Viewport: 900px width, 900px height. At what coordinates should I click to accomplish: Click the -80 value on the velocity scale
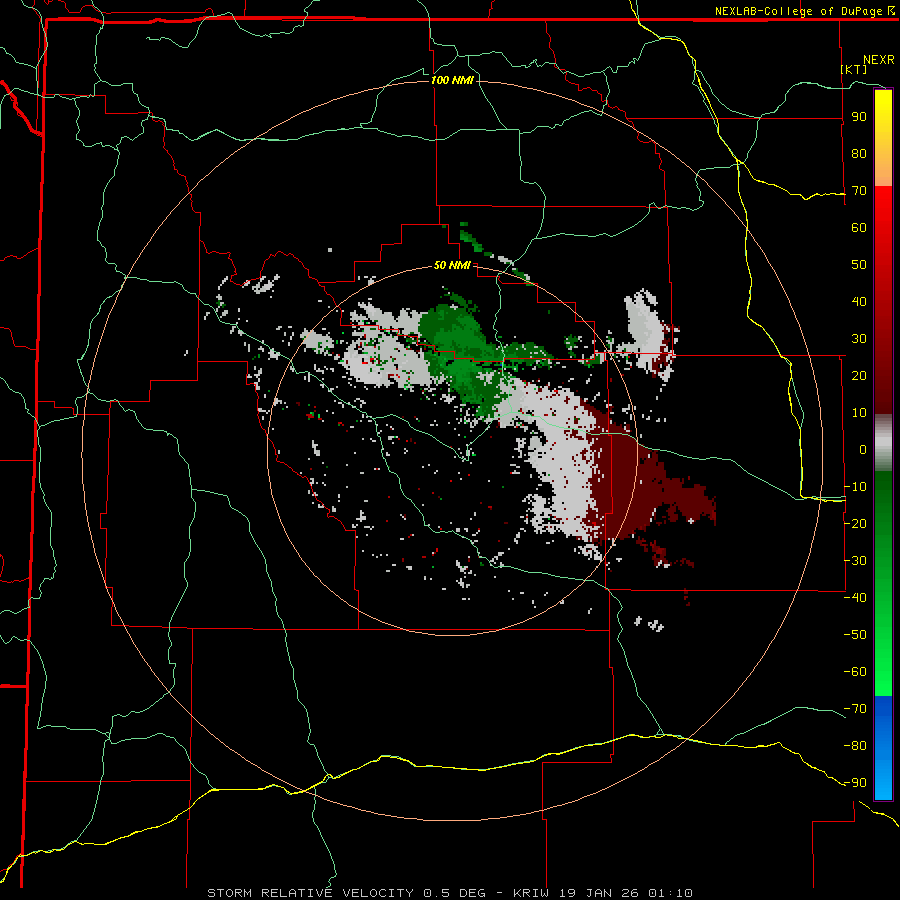[855, 746]
